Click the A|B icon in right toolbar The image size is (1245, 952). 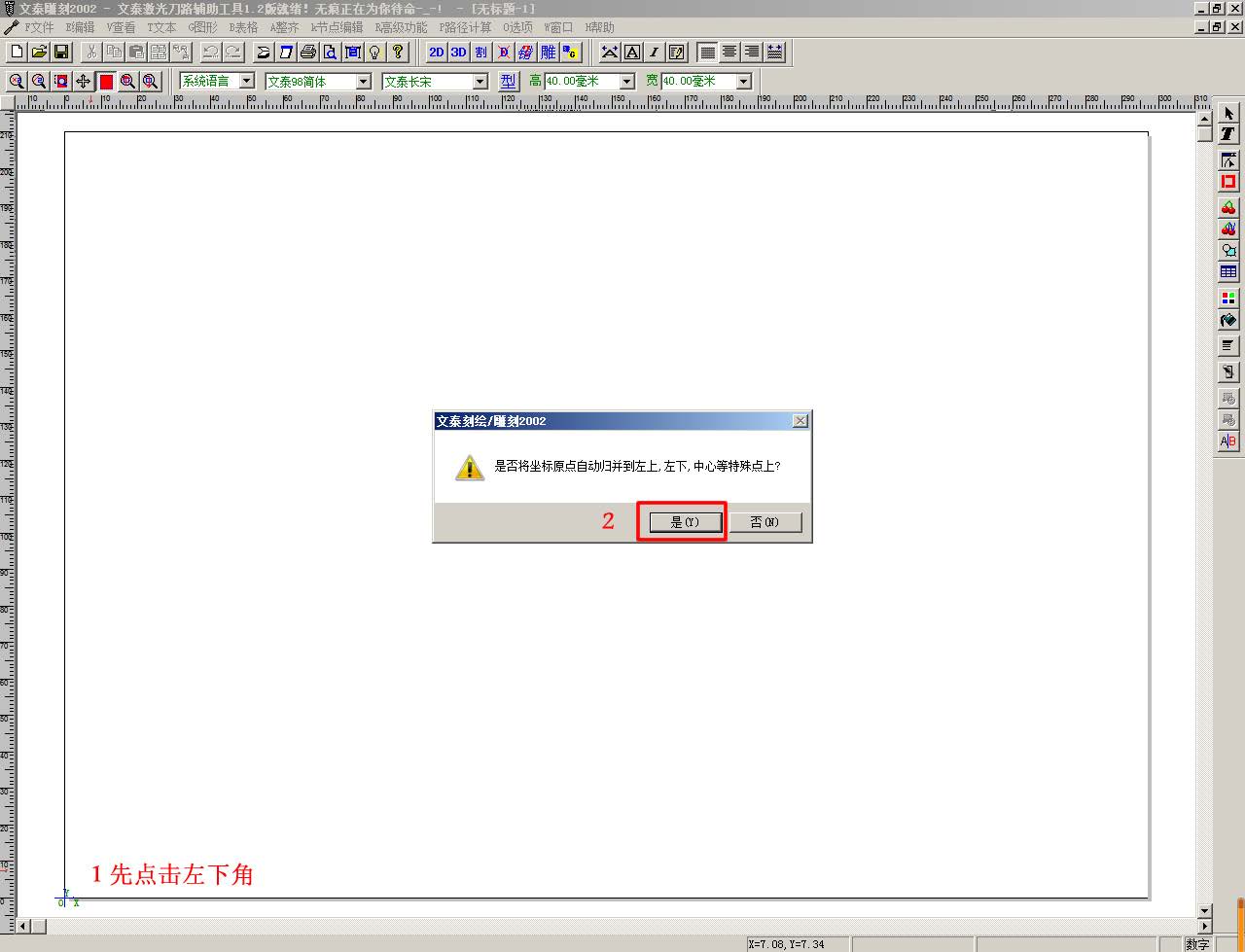1228,441
